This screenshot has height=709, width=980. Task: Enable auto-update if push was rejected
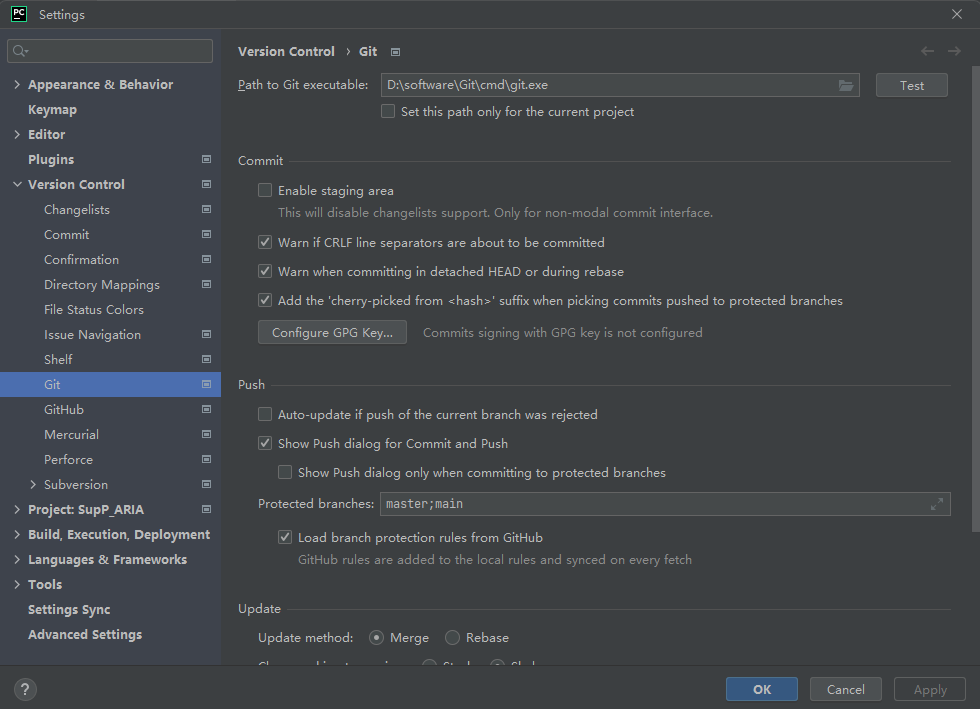(265, 414)
